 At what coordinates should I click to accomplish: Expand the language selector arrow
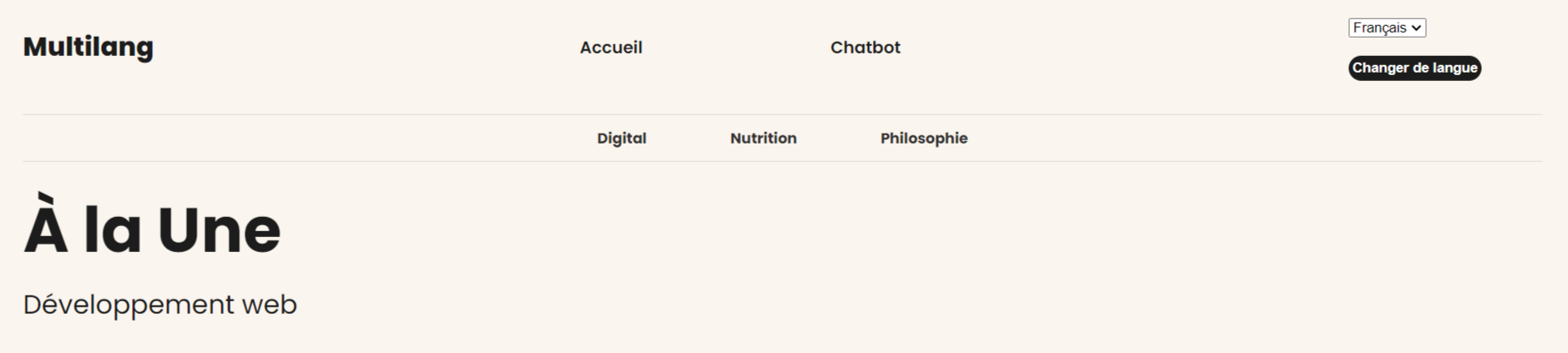(1416, 28)
